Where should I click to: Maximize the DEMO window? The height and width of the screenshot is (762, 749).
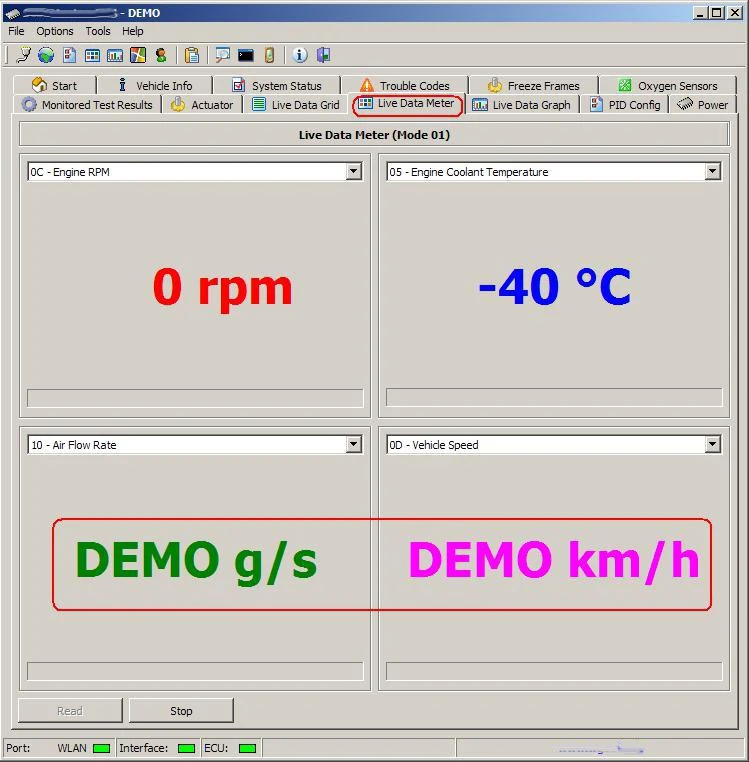pyautogui.click(x=716, y=13)
